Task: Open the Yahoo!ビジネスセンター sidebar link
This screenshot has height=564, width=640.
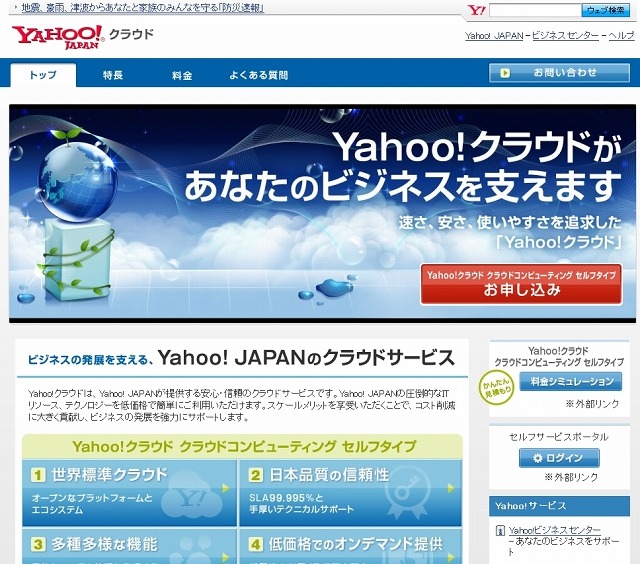Action: point(554,530)
